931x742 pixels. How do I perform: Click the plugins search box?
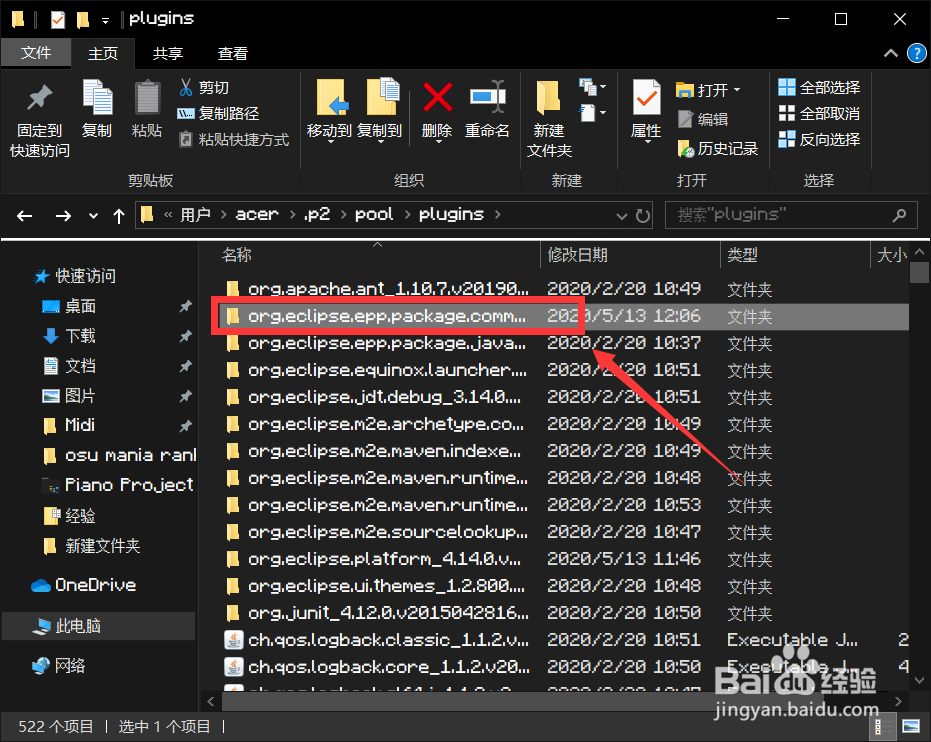[x=791, y=215]
